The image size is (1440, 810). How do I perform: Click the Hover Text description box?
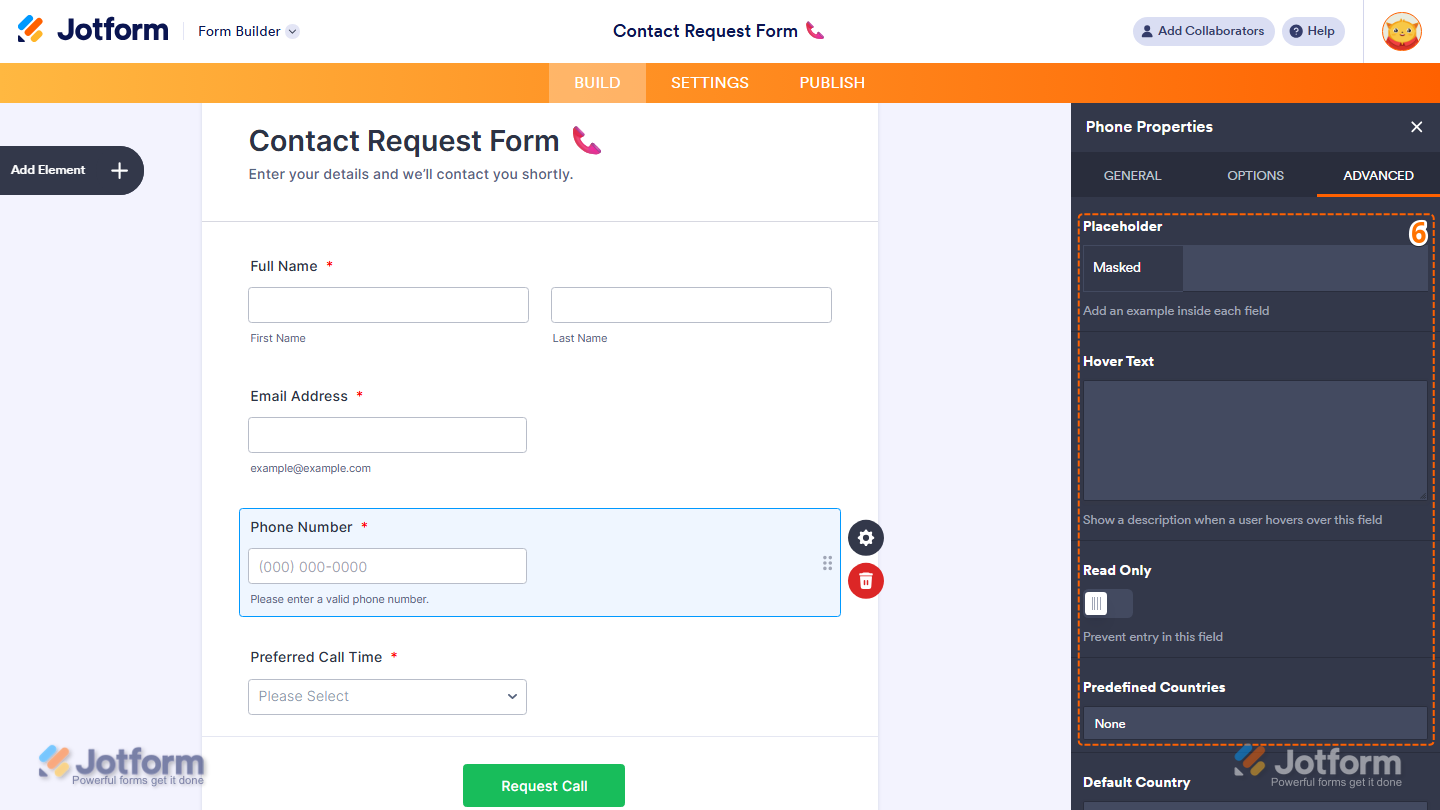click(1254, 440)
